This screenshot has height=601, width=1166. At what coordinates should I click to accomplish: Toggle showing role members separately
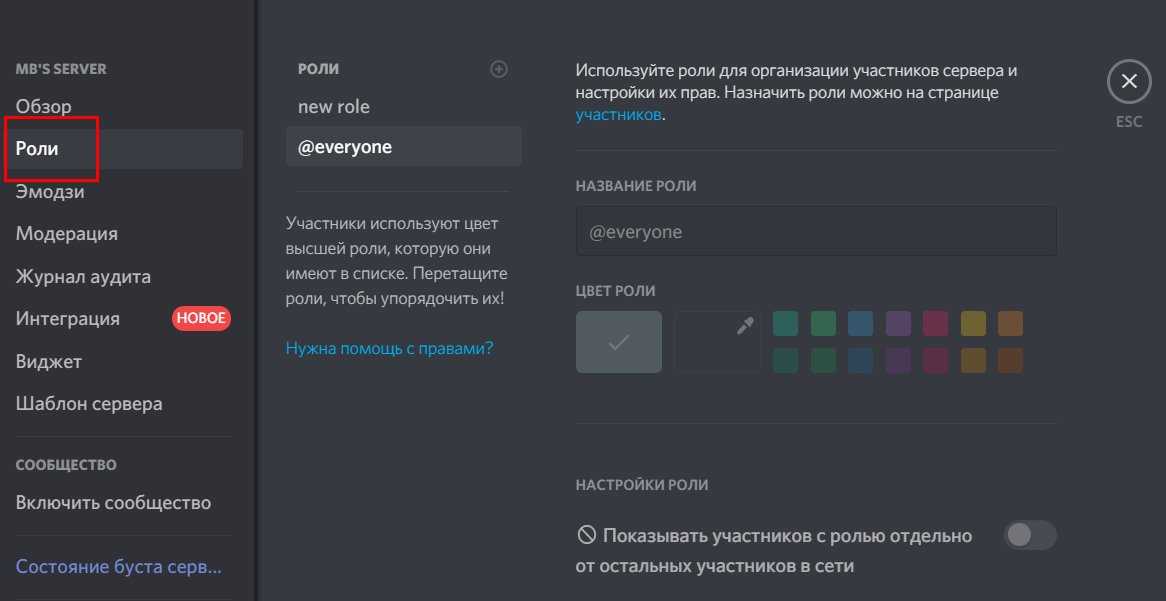click(1029, 535)
